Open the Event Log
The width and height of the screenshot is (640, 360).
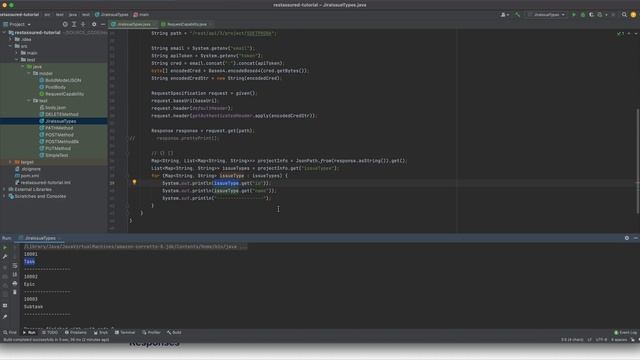(626, 333)
